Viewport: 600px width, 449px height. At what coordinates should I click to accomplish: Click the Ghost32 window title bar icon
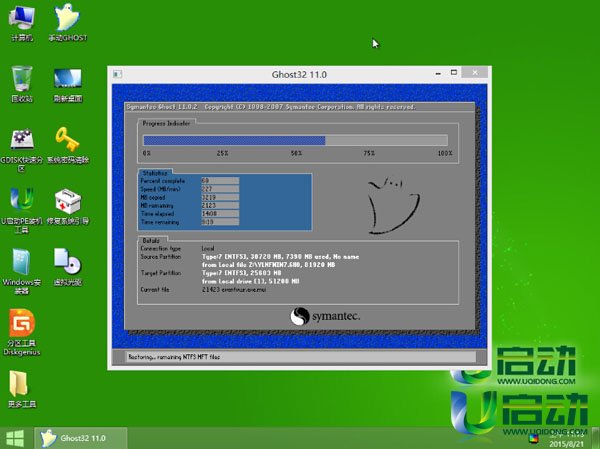pyautogui.click(x=117, y=74)
